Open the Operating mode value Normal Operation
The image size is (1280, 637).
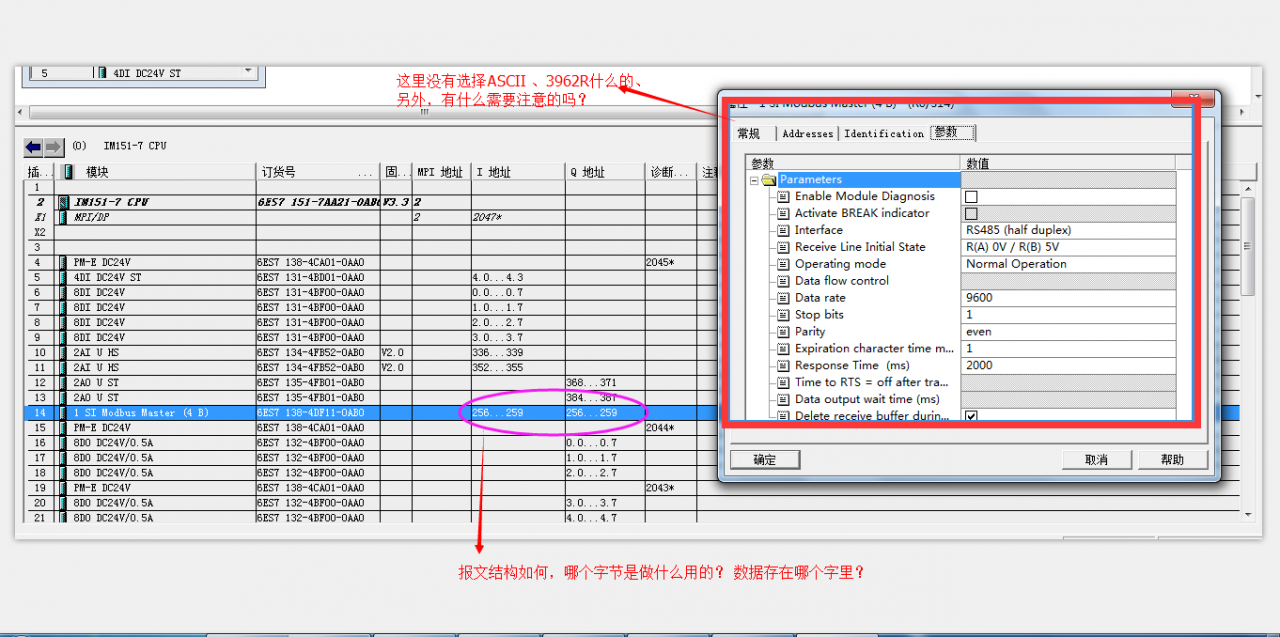tap(1068, 264)
